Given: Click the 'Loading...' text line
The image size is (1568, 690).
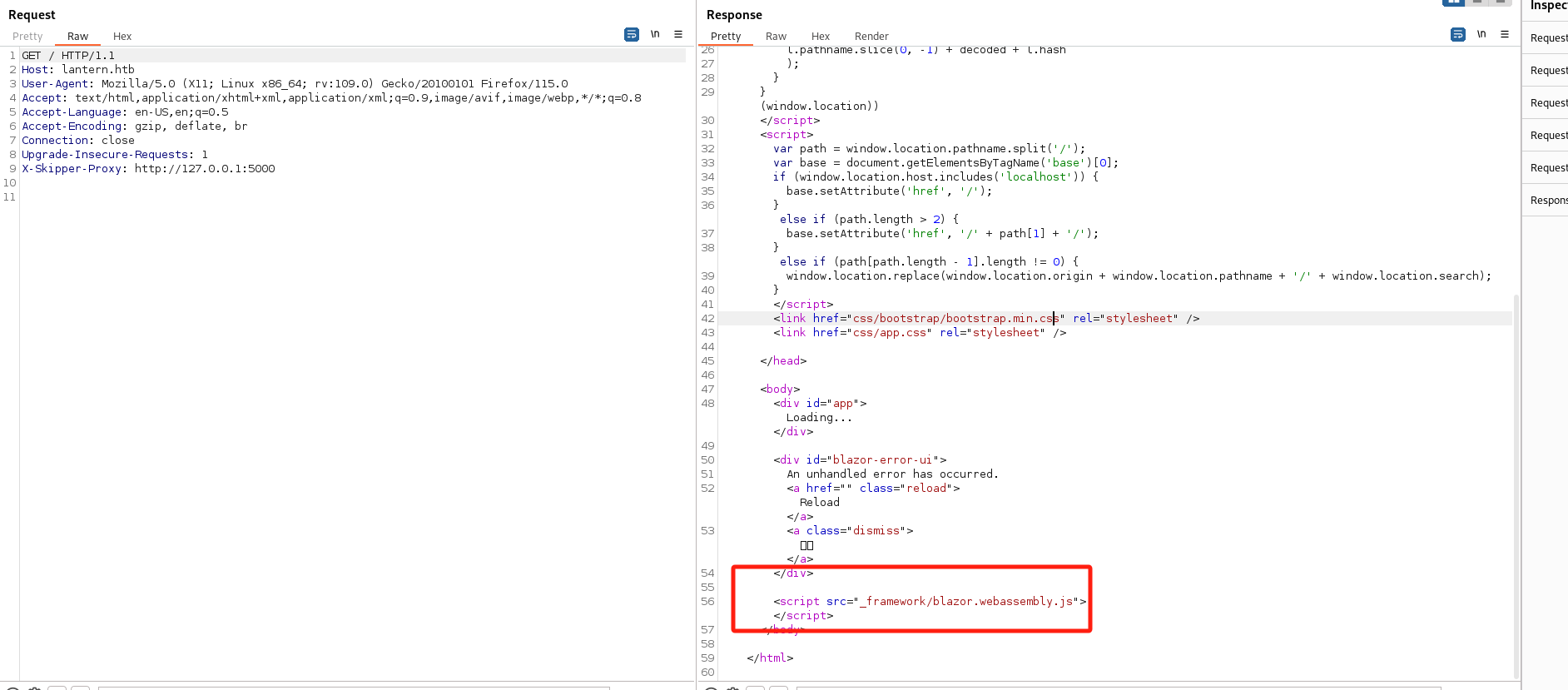Looking at the screenshot, I should [819, 418].
